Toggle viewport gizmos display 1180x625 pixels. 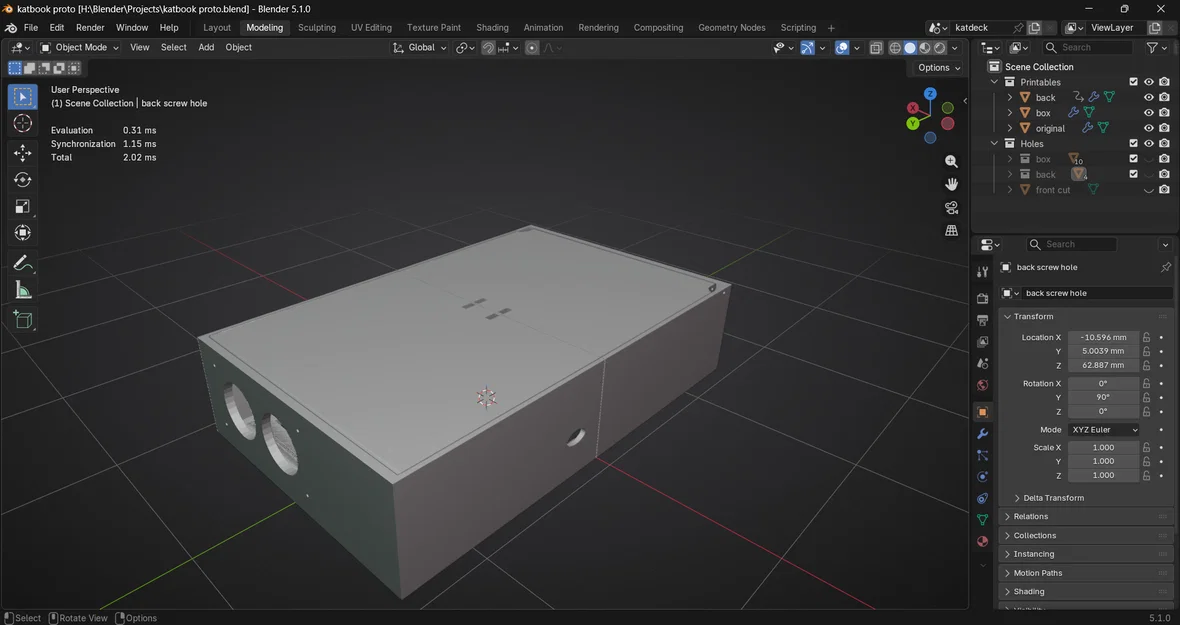point(807,47)
